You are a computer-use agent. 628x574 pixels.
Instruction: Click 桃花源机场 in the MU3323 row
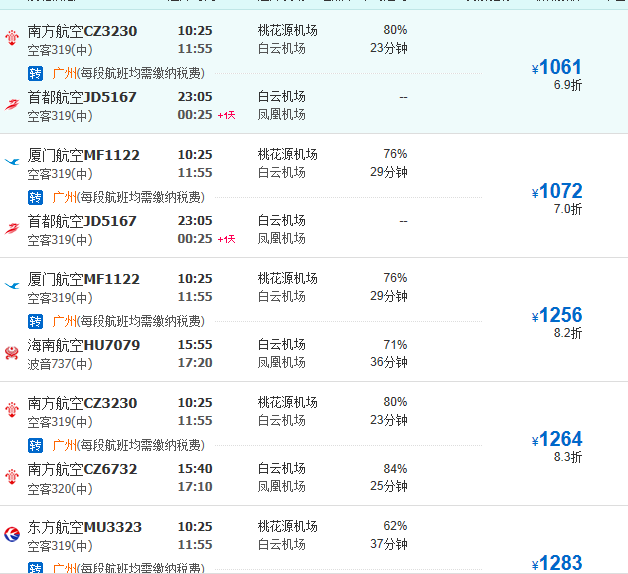(288, 527)
